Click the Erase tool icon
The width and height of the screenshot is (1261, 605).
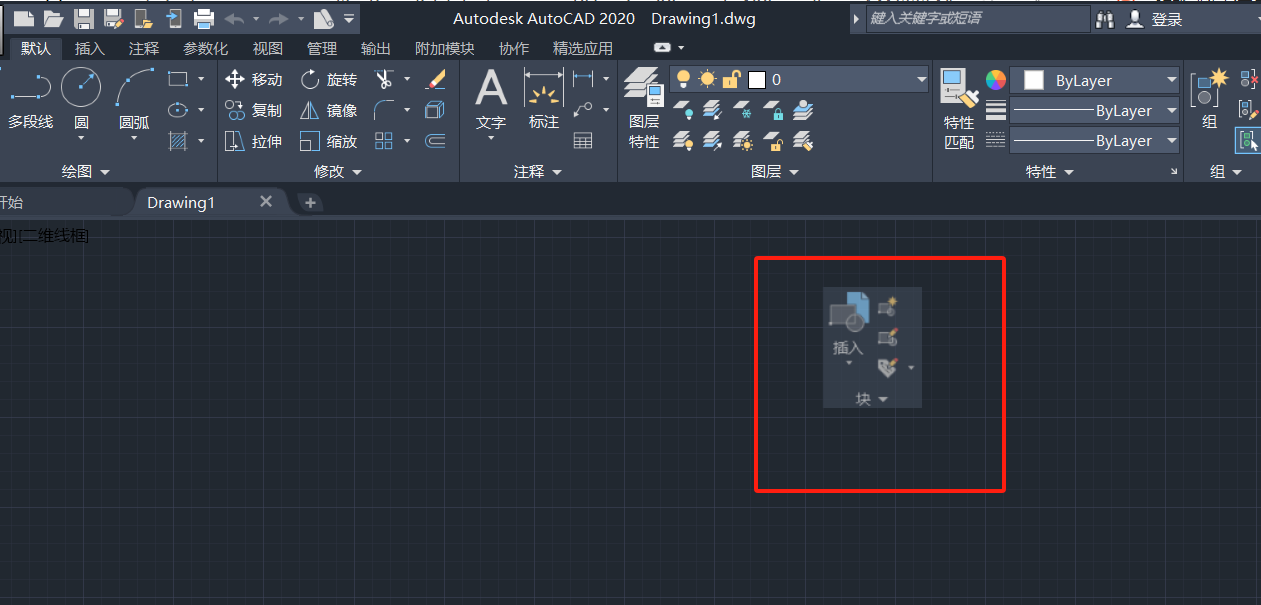[x=436, y=79]
